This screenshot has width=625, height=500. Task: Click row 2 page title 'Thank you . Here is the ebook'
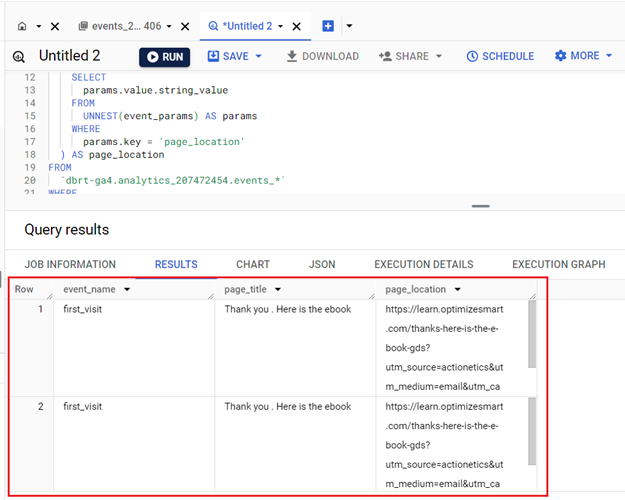pyautogui.click(x=288, y=406)
